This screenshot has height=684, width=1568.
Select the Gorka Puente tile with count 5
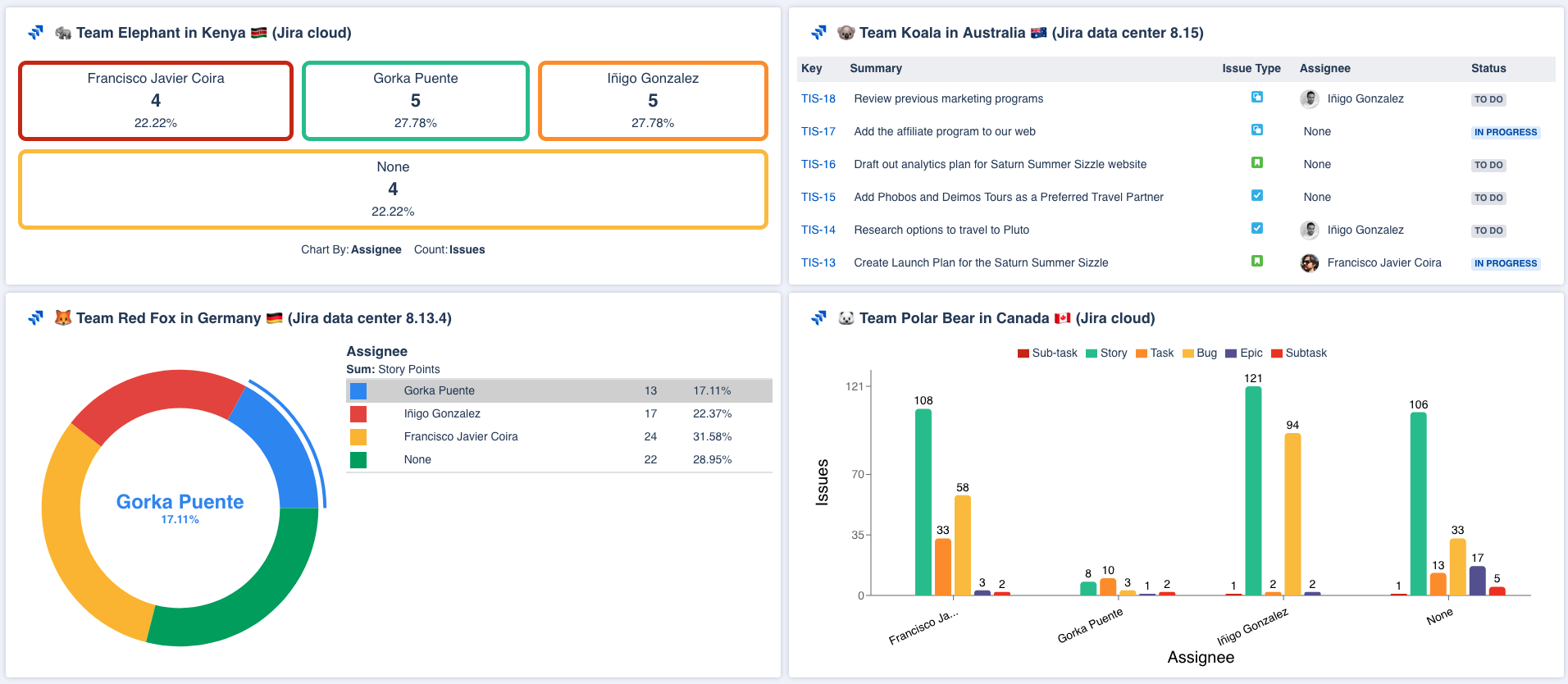pyautogui.click(x=416, y=101)
